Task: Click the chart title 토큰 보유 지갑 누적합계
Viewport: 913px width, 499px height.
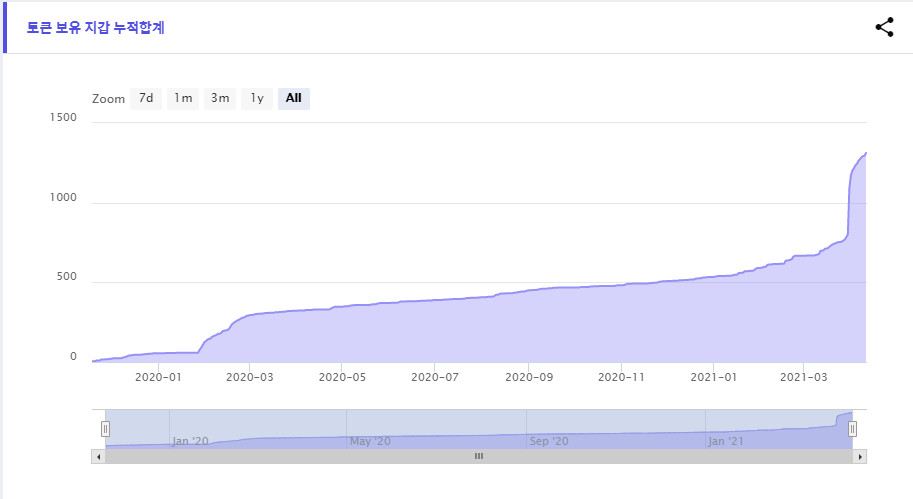Action: pos(95,28)
